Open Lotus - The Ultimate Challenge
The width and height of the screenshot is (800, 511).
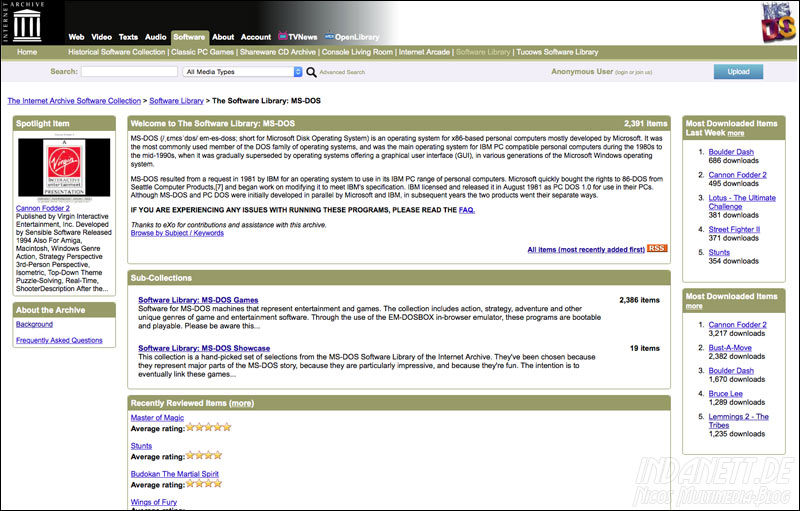[x=742, y=202]
